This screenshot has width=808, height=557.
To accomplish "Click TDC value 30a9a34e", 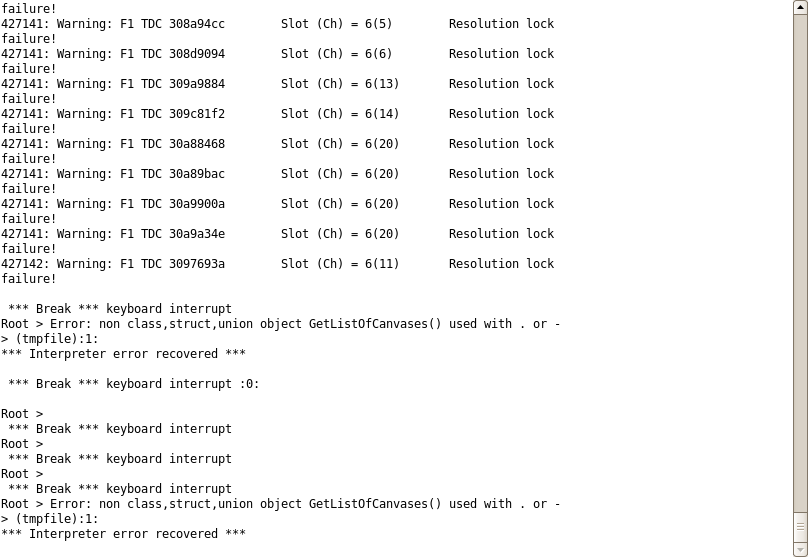I will point(197,233).
